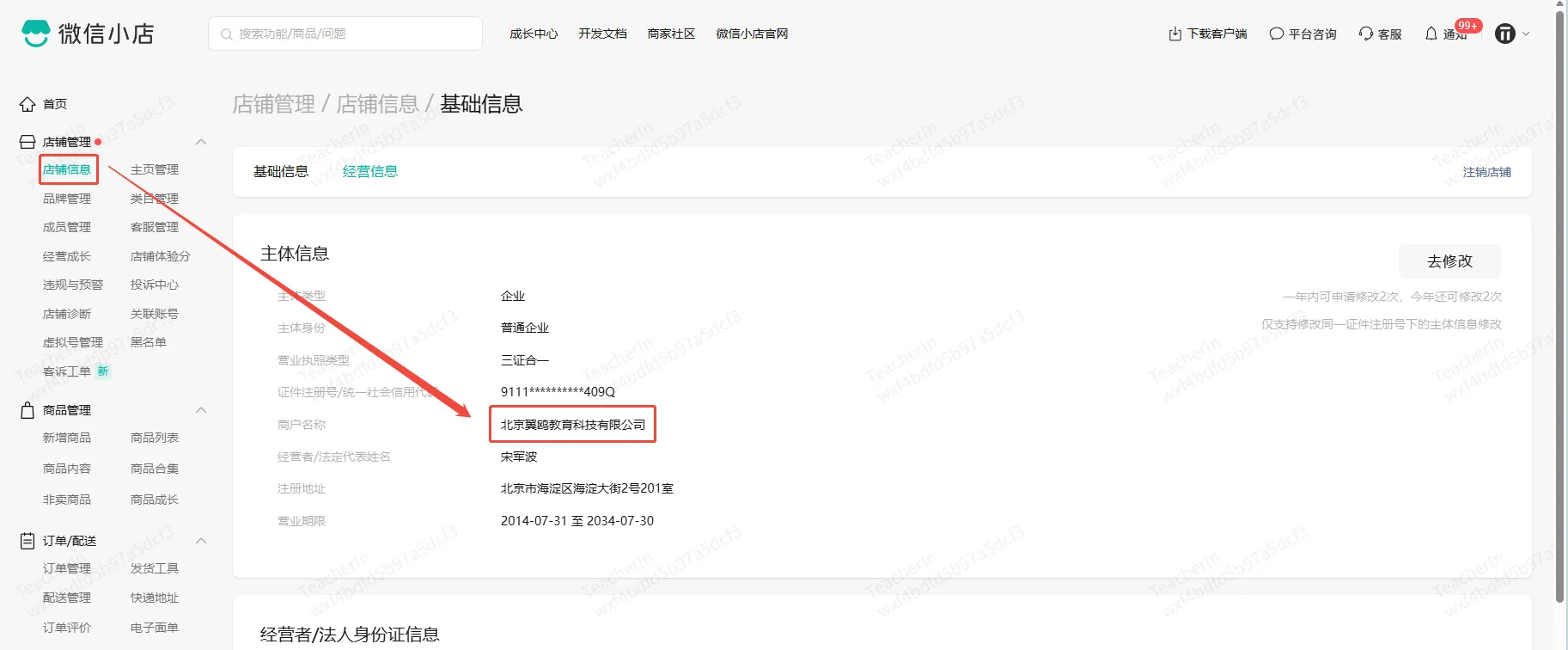Open 商品合集 in sidebar

[155, 469]
